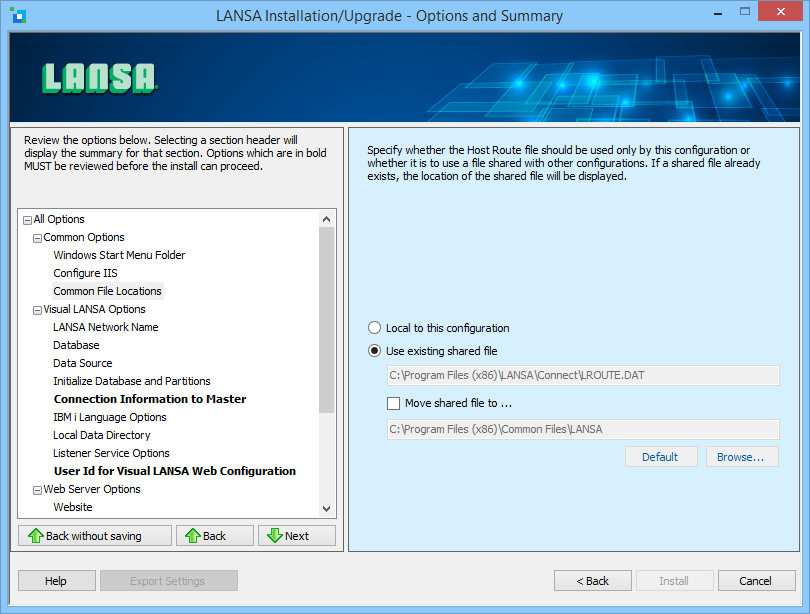This screenshot has width=810, height=614.
Task: Select Local to this configuration radio button
Action: tap(375, 328)
